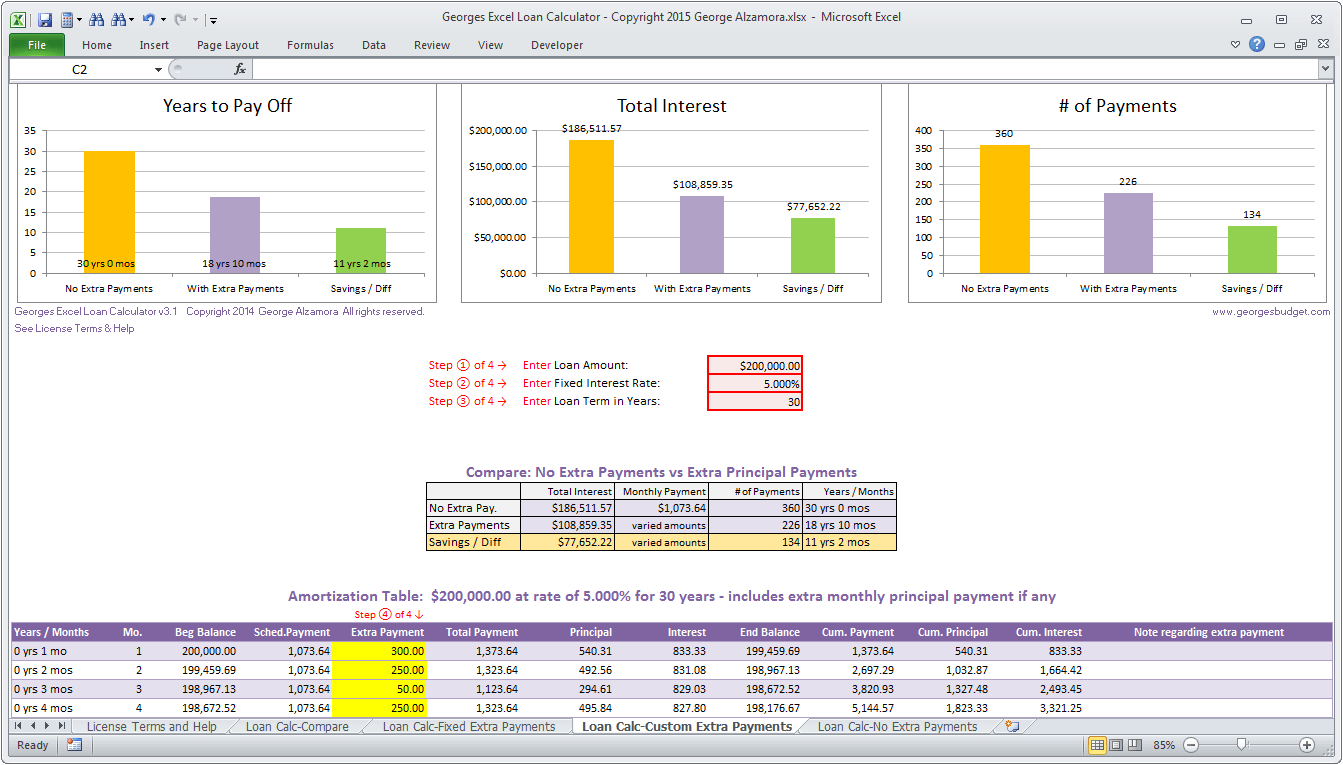
Task: Jump to the last sheet using tab navigation arrow
Action: (x=63, y=727)
